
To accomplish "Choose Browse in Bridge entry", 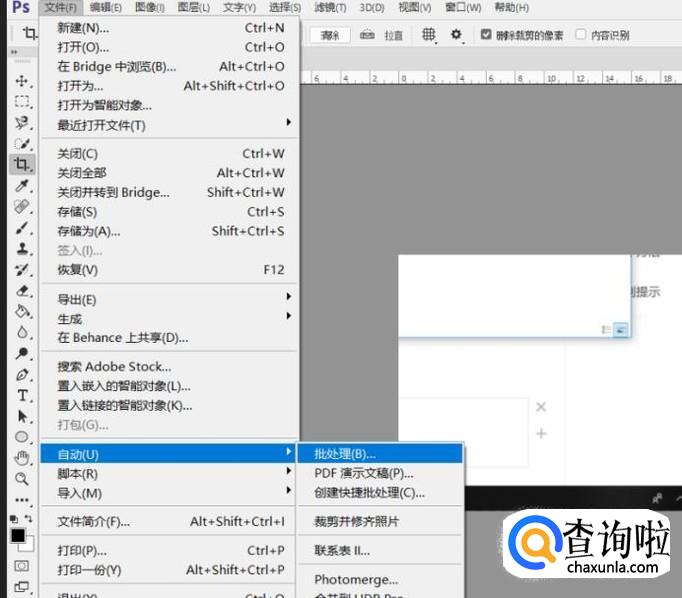I will [x=170, y=67].
